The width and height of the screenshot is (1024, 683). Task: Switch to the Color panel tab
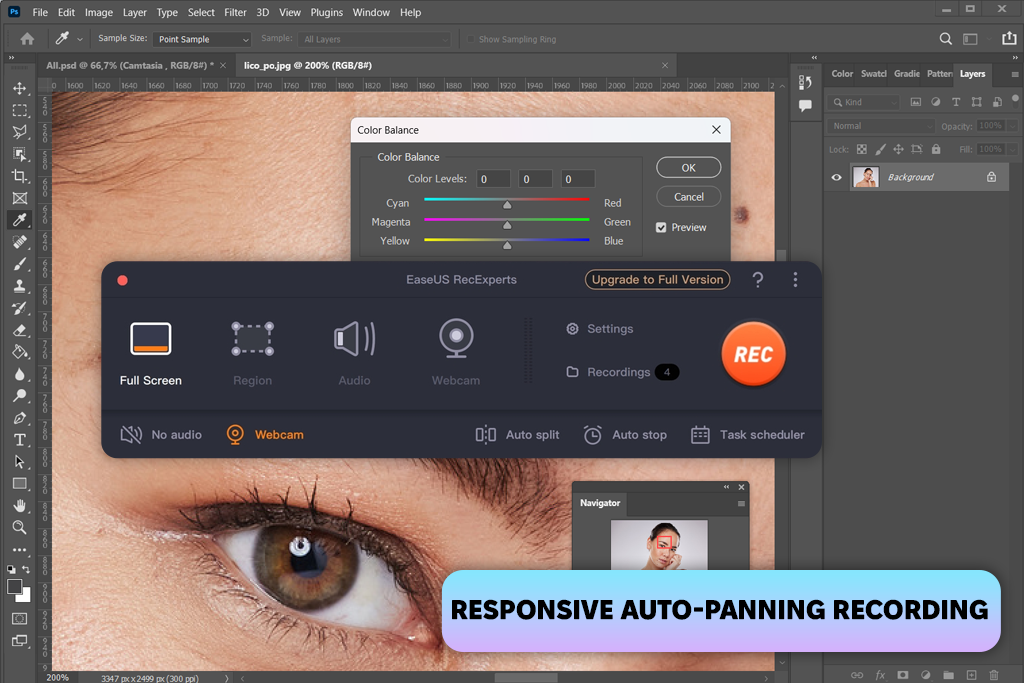842,74
